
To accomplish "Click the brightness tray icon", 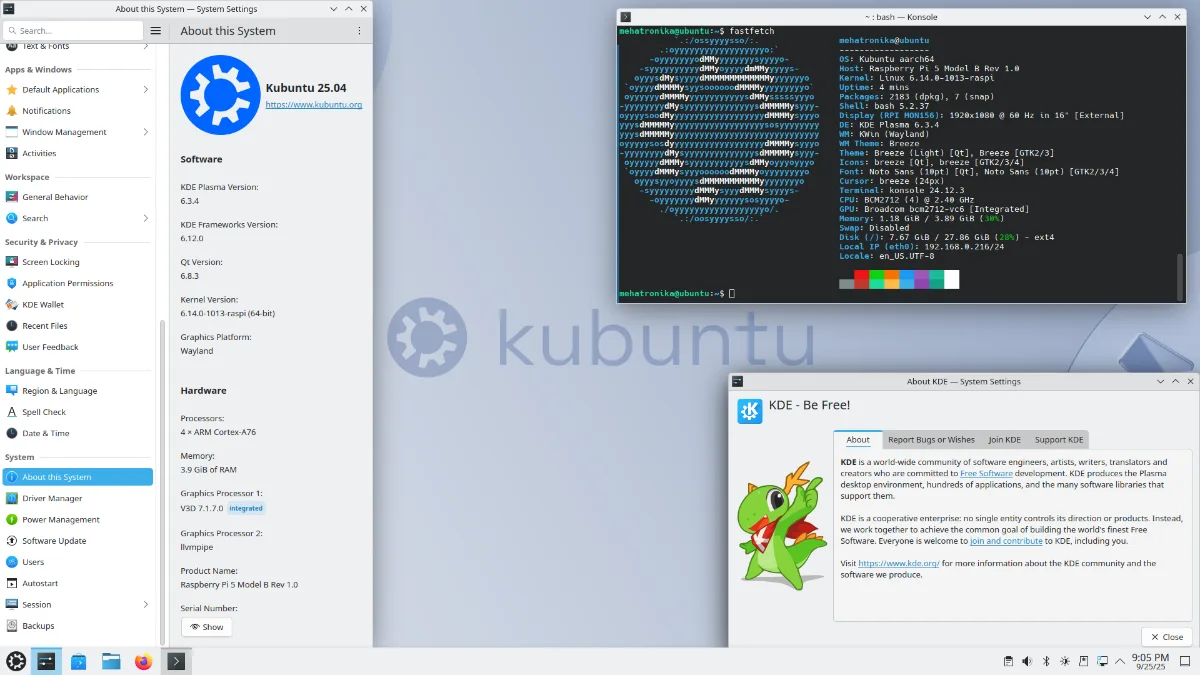I will (x=1066, y=661).
